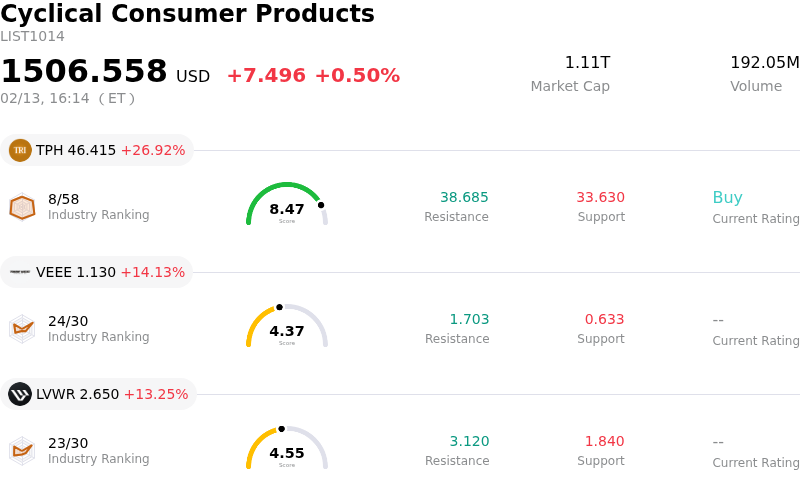Open the LVWR 2.650 stock pill

[x=98, y=394]
